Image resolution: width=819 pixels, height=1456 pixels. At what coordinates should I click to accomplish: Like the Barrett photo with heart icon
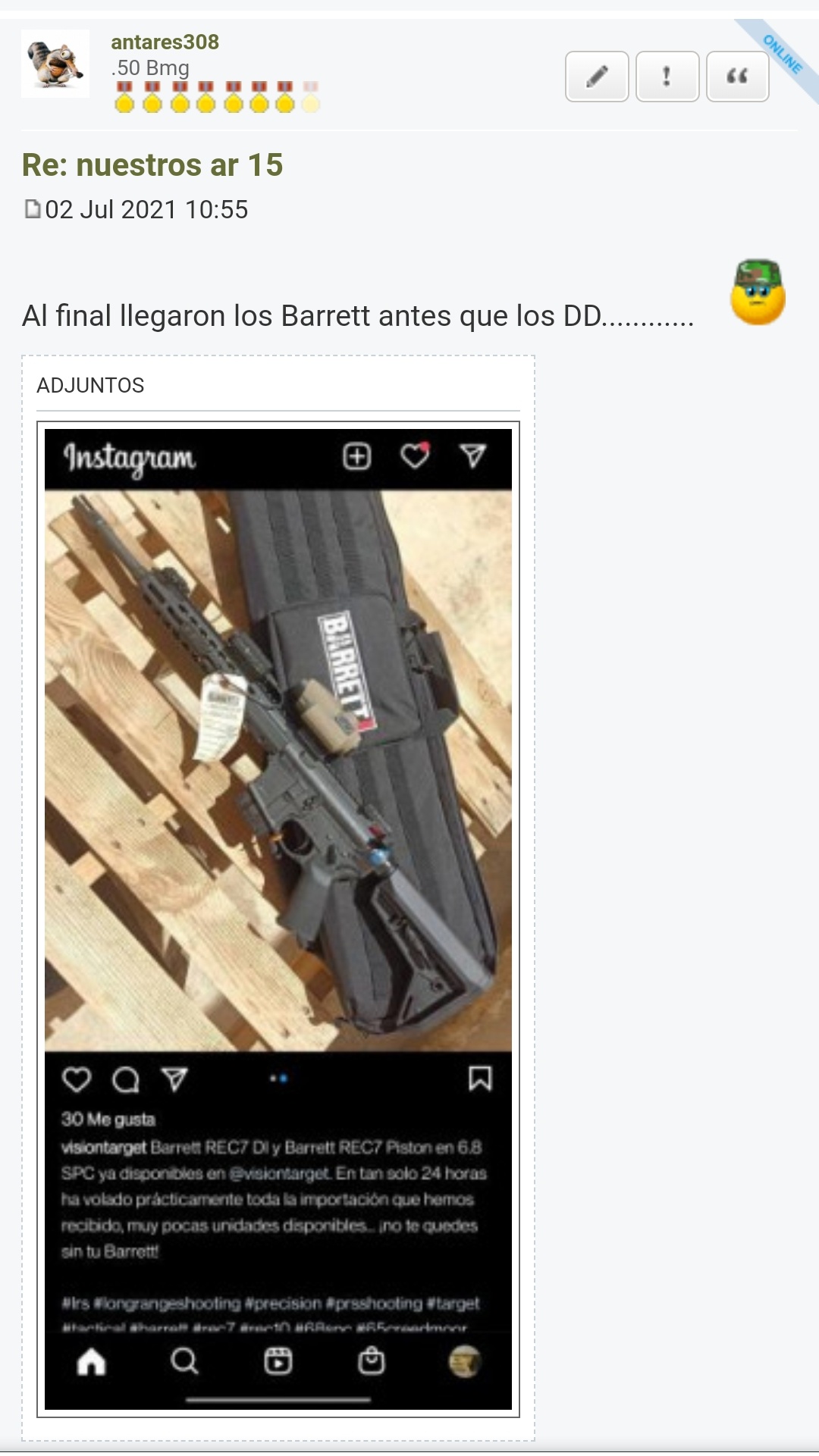click(77, 1079)
